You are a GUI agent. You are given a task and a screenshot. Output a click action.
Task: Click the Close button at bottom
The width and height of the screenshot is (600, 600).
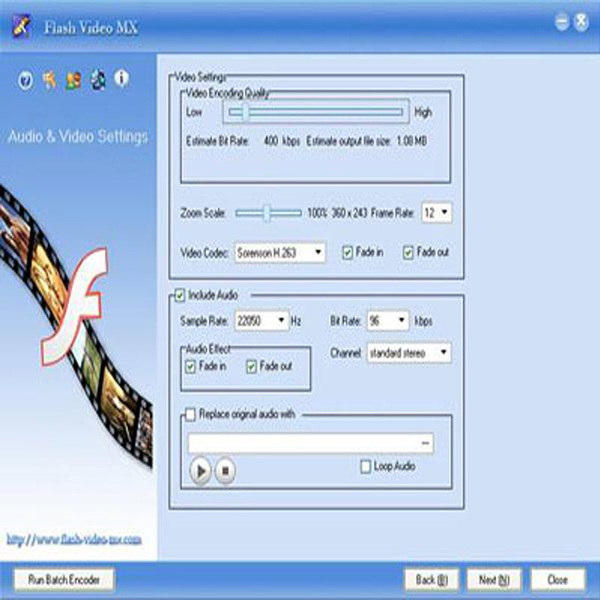(558, 580)
